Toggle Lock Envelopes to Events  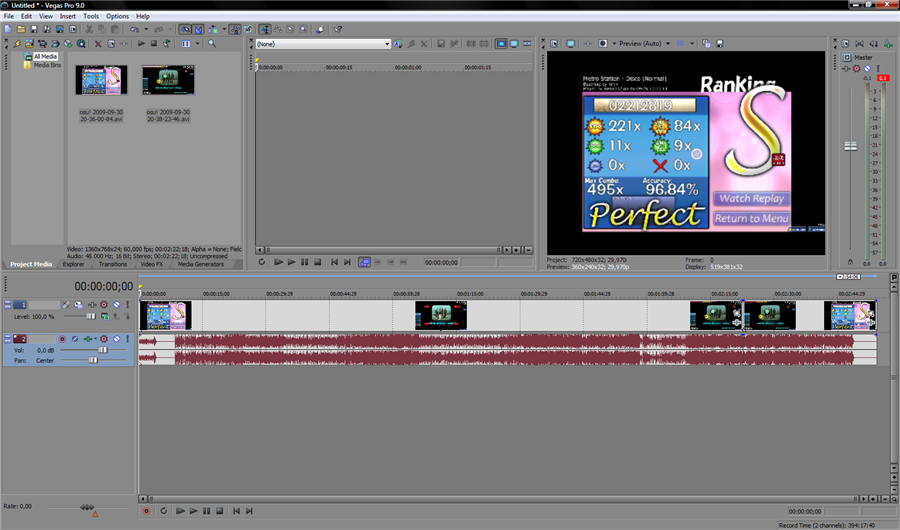click(235, 29)
